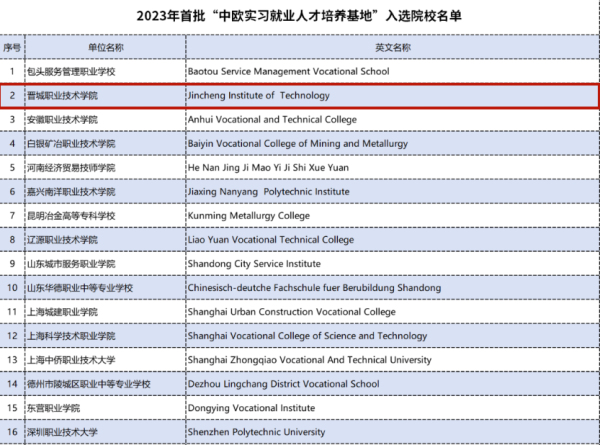The width and height of the screenshot is (600, 445).
Task: Select row number 1 in 序号 column
Action: pyautogui.click(x=12, y=72)
